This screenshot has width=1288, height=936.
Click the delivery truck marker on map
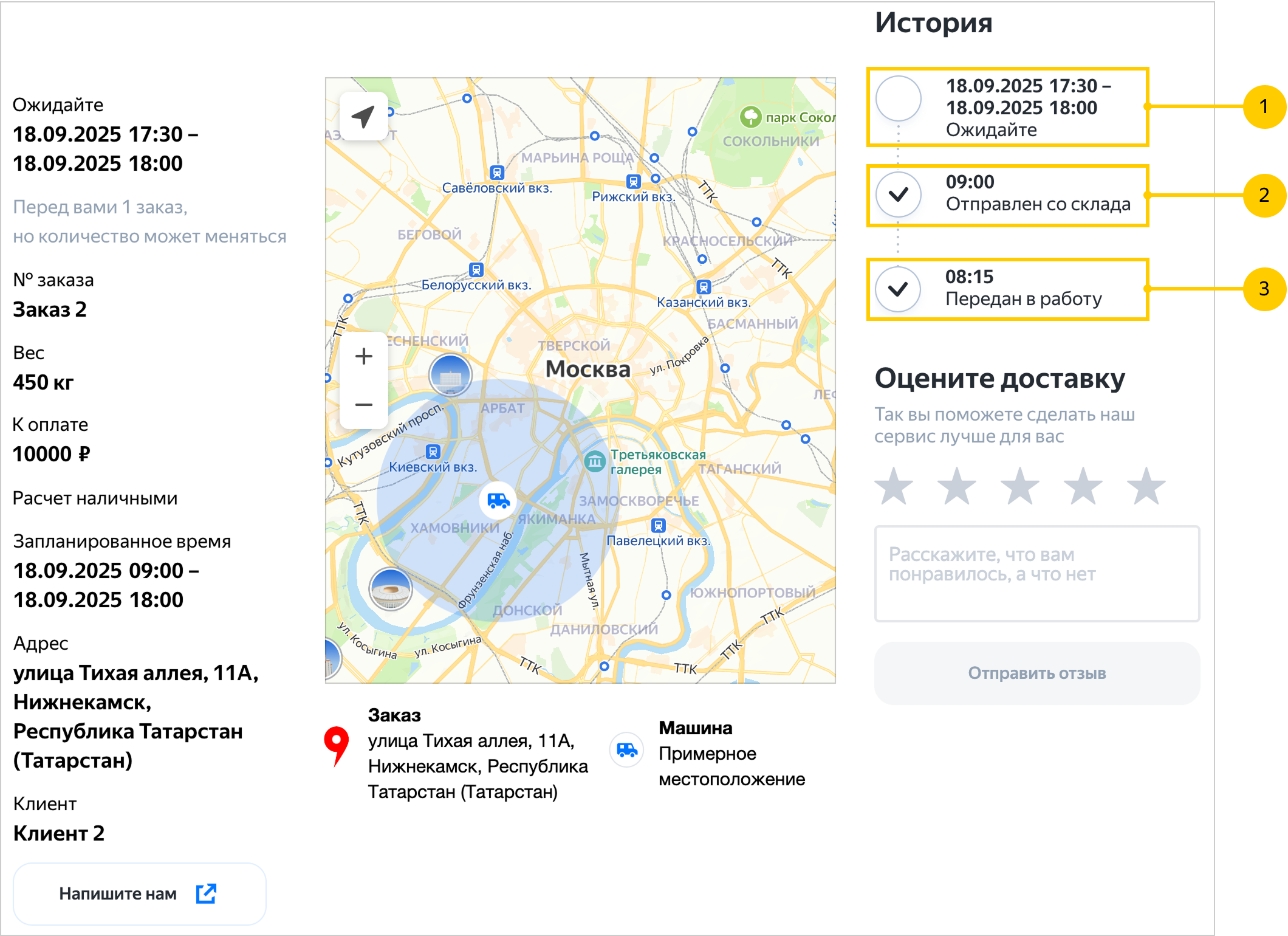coord(498,500)
